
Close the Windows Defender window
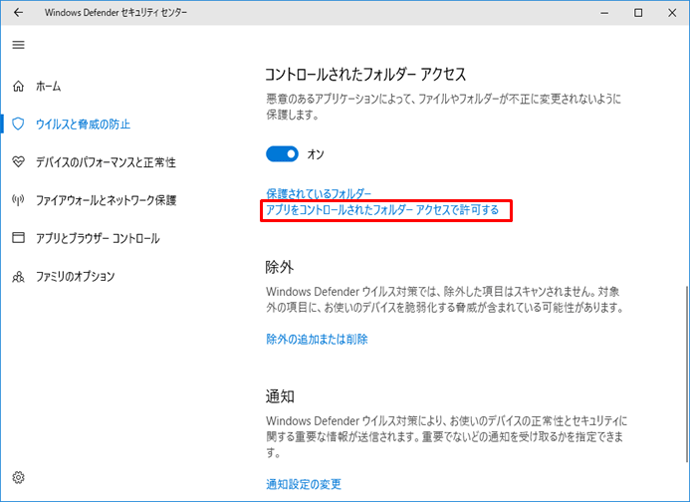[x=672, y=13]
